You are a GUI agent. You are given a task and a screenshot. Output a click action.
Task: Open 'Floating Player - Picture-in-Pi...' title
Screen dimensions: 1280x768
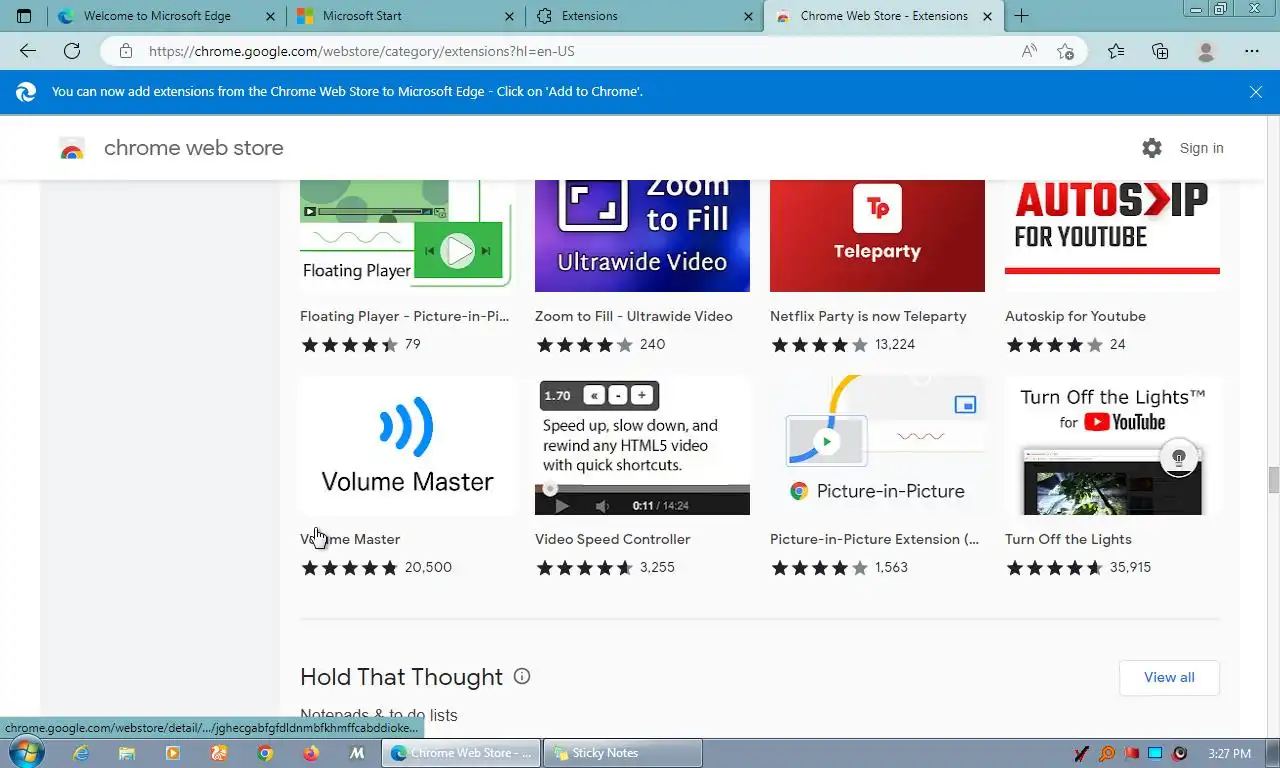(x=404, y=316)
